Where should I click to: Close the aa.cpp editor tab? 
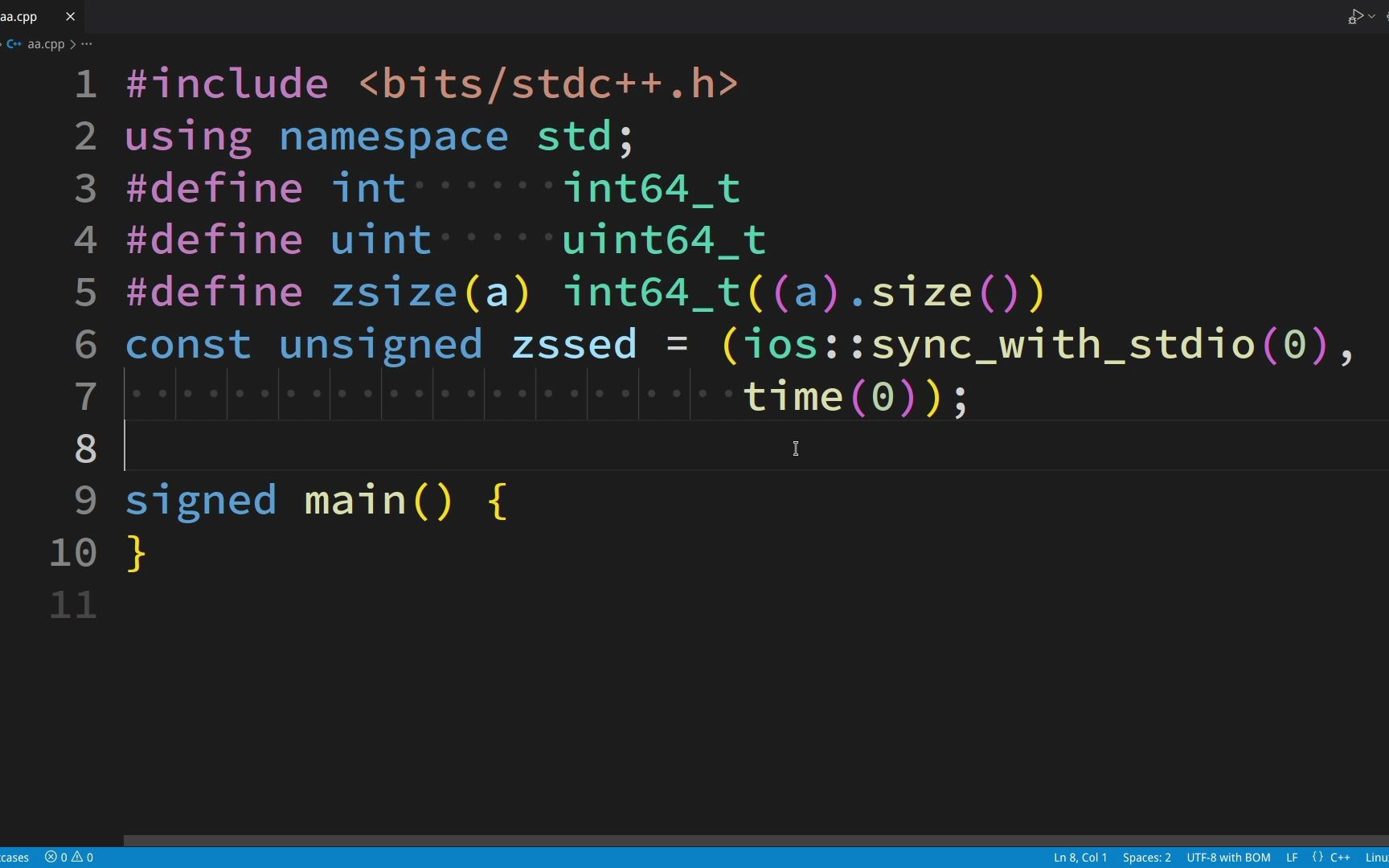click(70, 16)
